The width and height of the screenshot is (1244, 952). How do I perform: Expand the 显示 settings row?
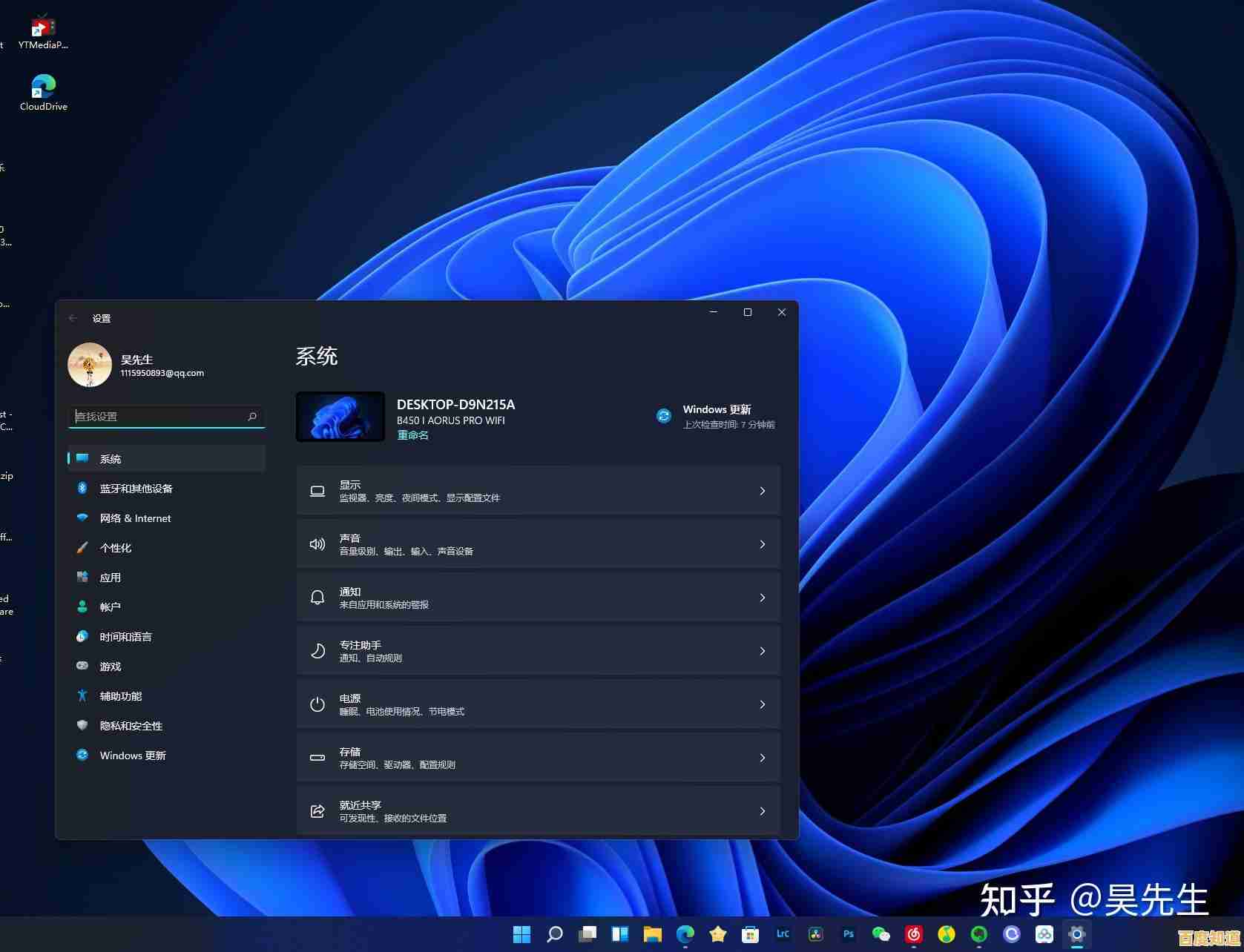click(539, 491)
